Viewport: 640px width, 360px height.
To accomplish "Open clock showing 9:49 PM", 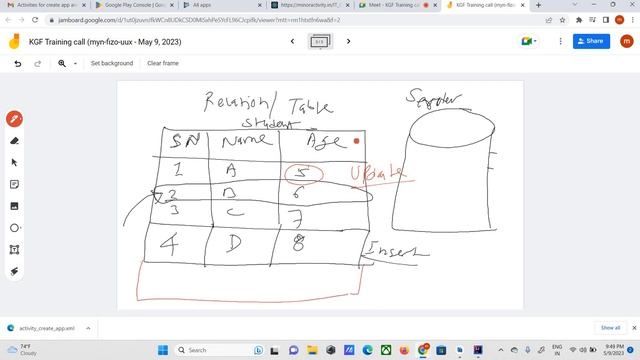I will [614, 350].
